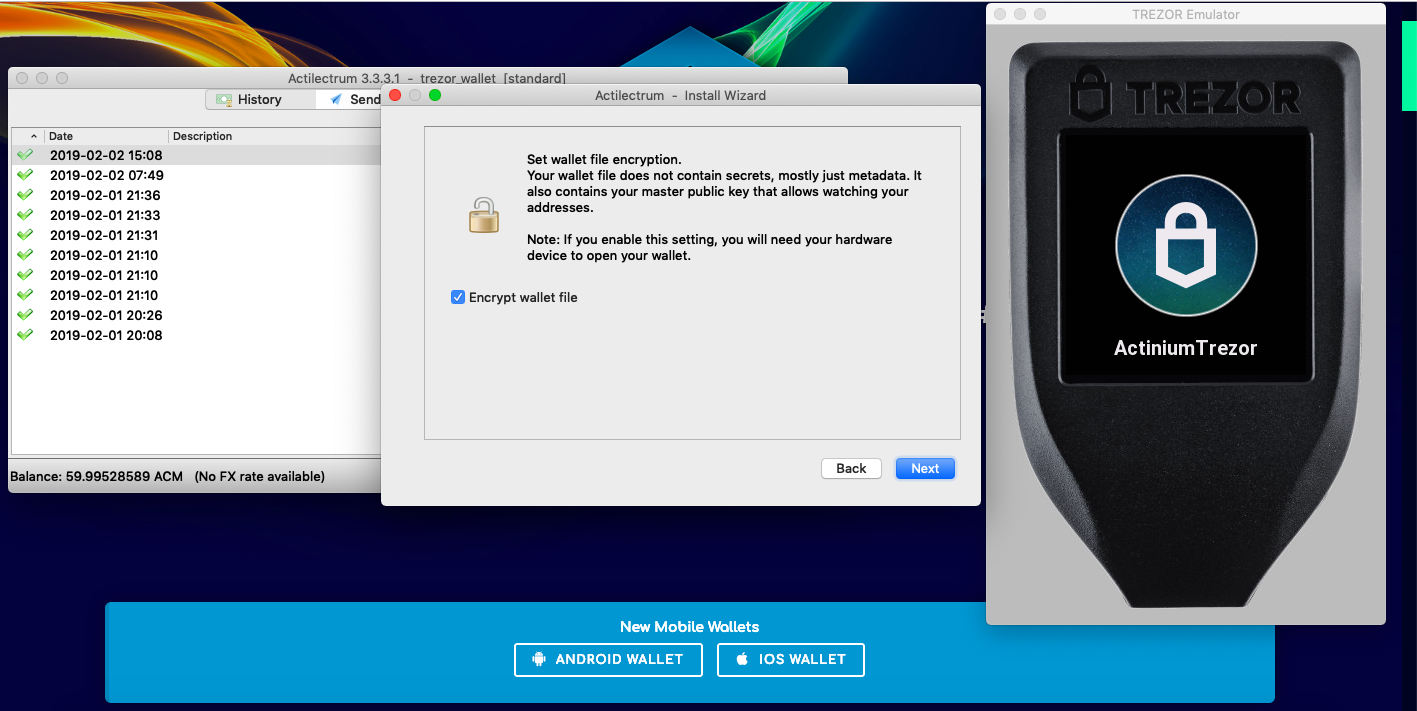Click the Apple logo on IOS WALLET
Image resolution: width=1417 pixels, height=711 pixels.
click(742, 660)
